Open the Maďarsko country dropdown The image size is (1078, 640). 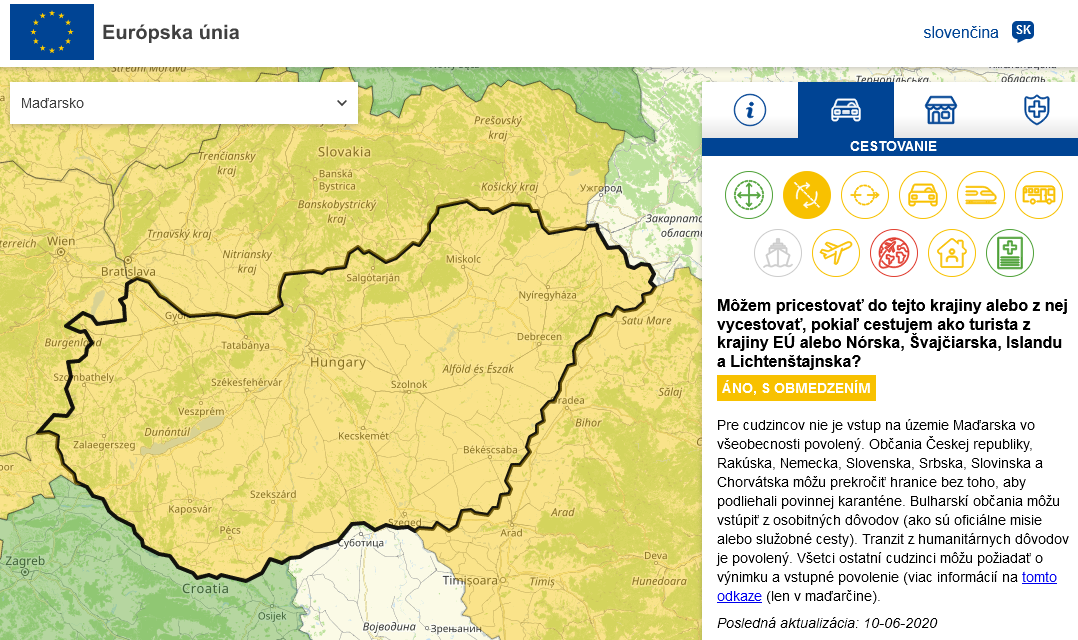pyautogui.click(x=184, y=103)
